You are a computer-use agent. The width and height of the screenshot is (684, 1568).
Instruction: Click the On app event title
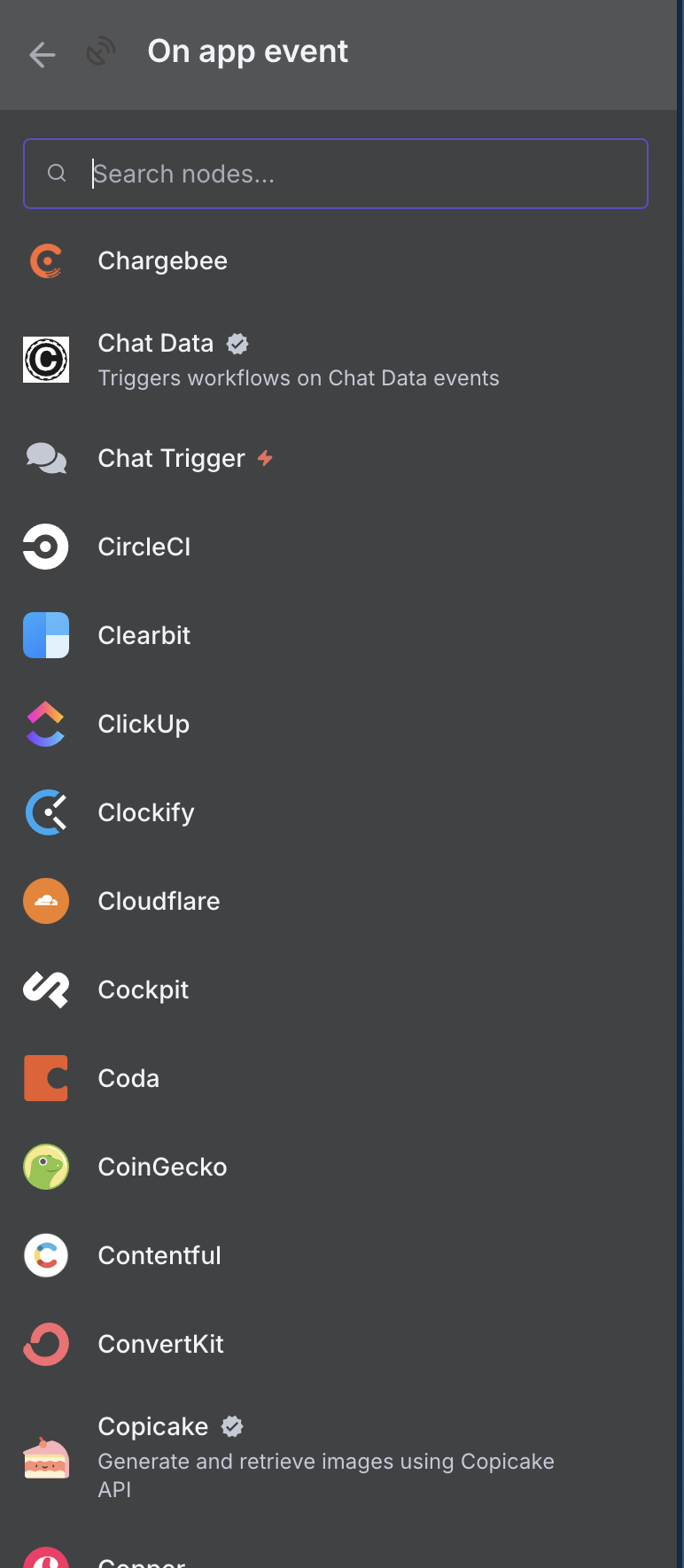[x=248, y=51]
